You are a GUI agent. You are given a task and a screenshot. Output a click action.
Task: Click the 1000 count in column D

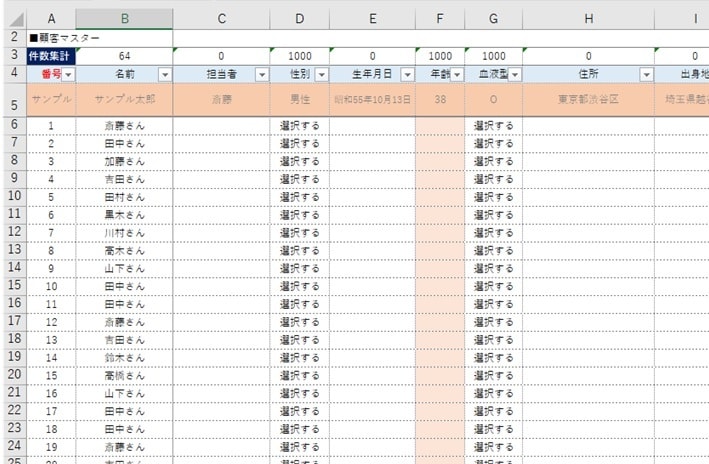tap(299, 56)
